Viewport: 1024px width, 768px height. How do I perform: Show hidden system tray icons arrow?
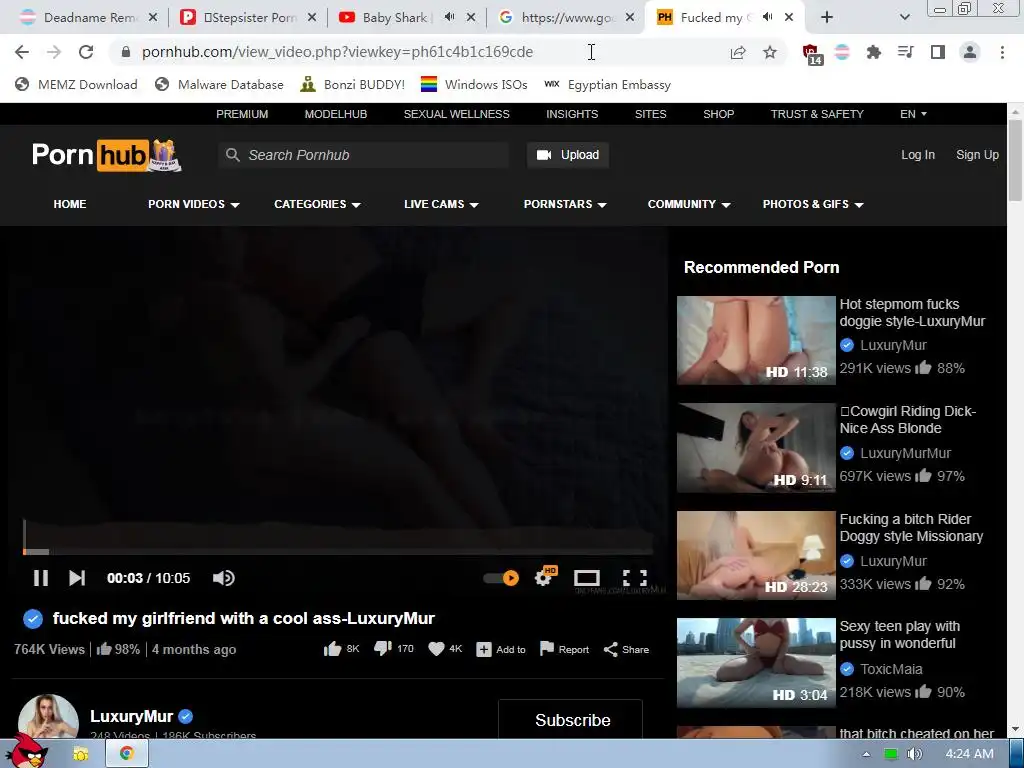(x=866, y=754)
